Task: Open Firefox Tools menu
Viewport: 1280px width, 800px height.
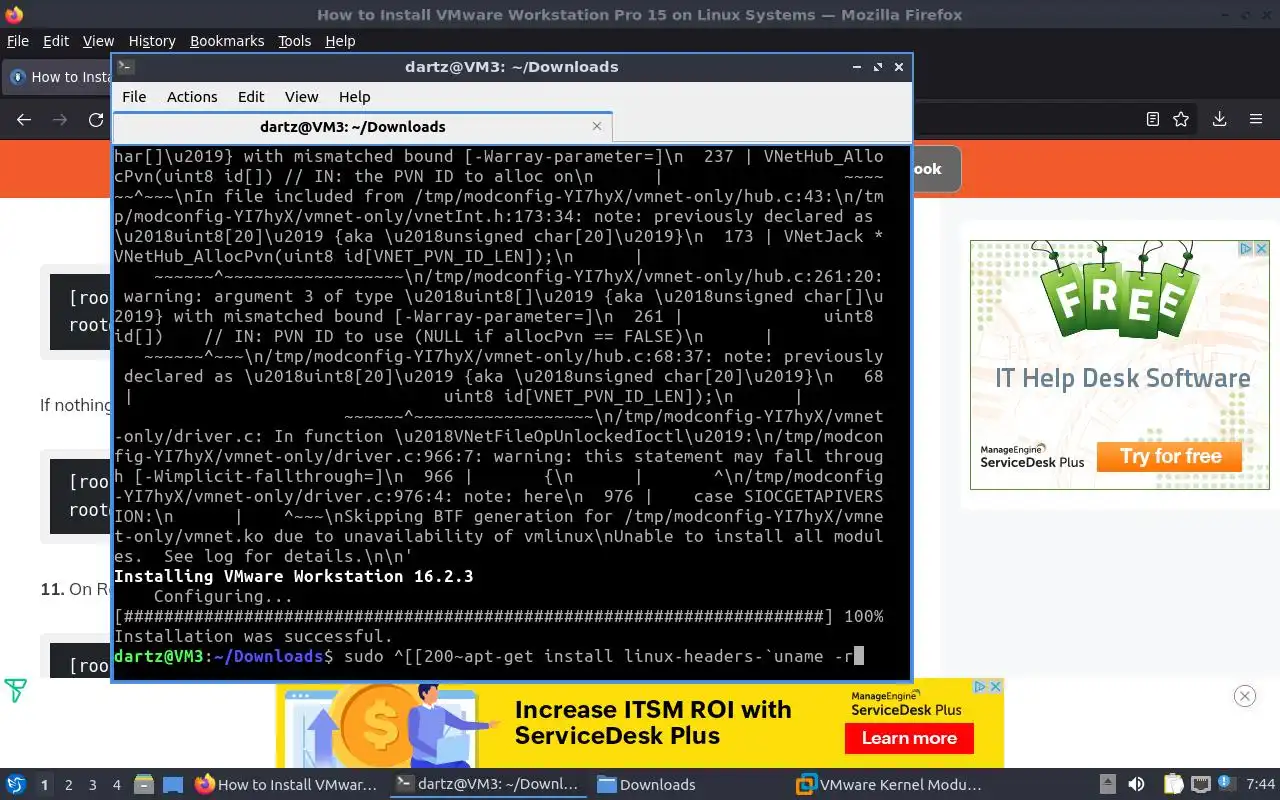Action: coord(294,41)
